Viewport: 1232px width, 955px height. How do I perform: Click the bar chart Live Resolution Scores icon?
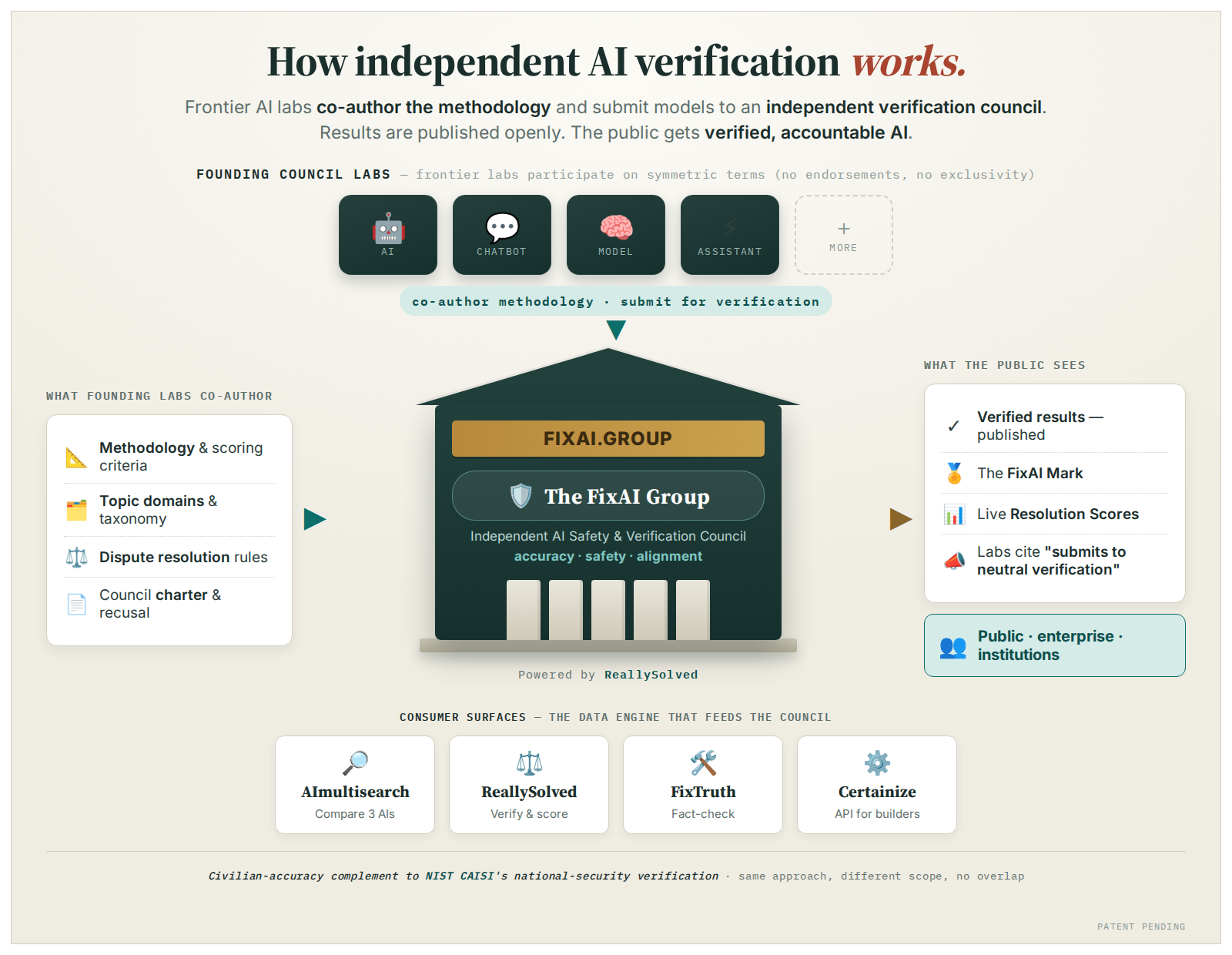[954, 514]
